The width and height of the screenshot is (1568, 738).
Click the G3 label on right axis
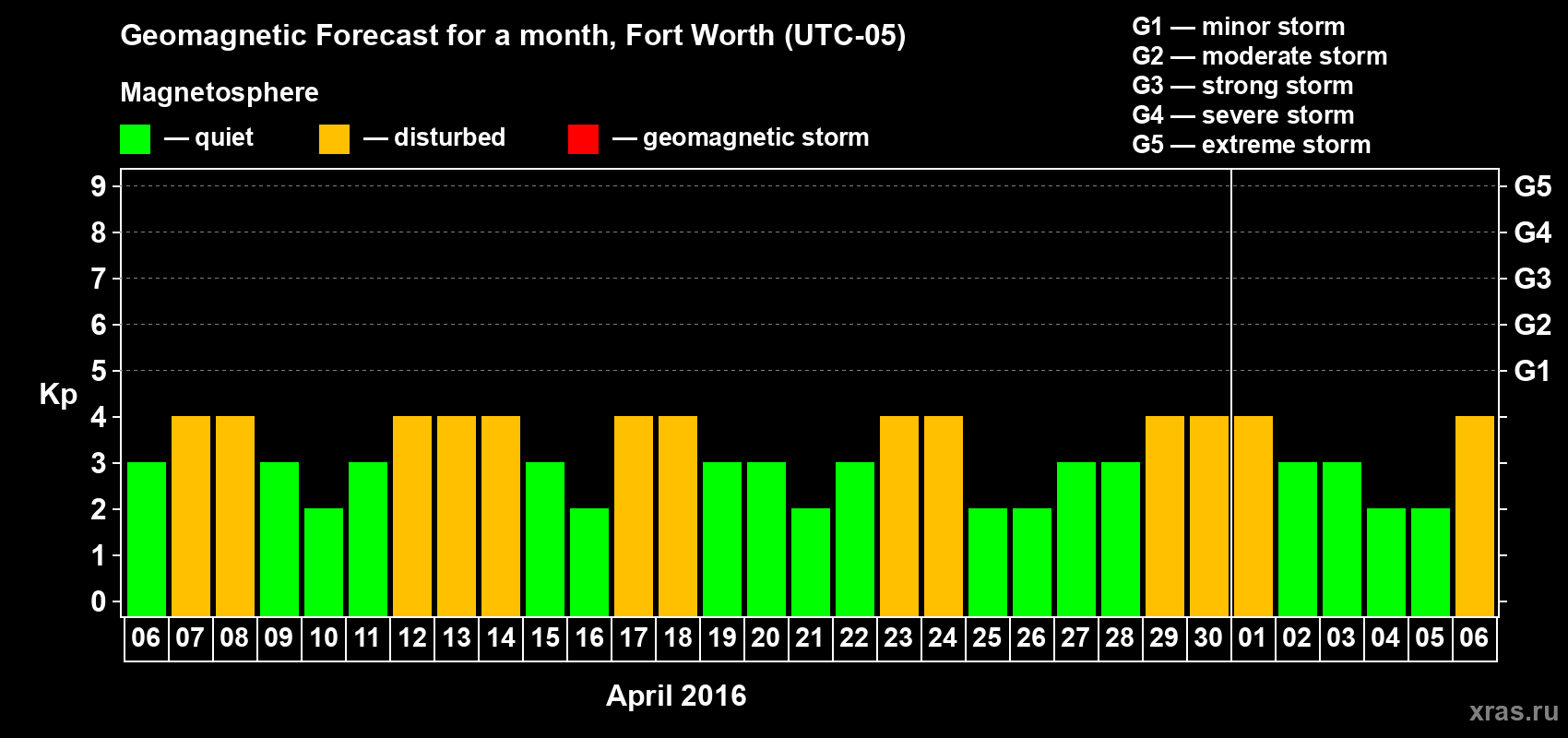coord(1532,279)
